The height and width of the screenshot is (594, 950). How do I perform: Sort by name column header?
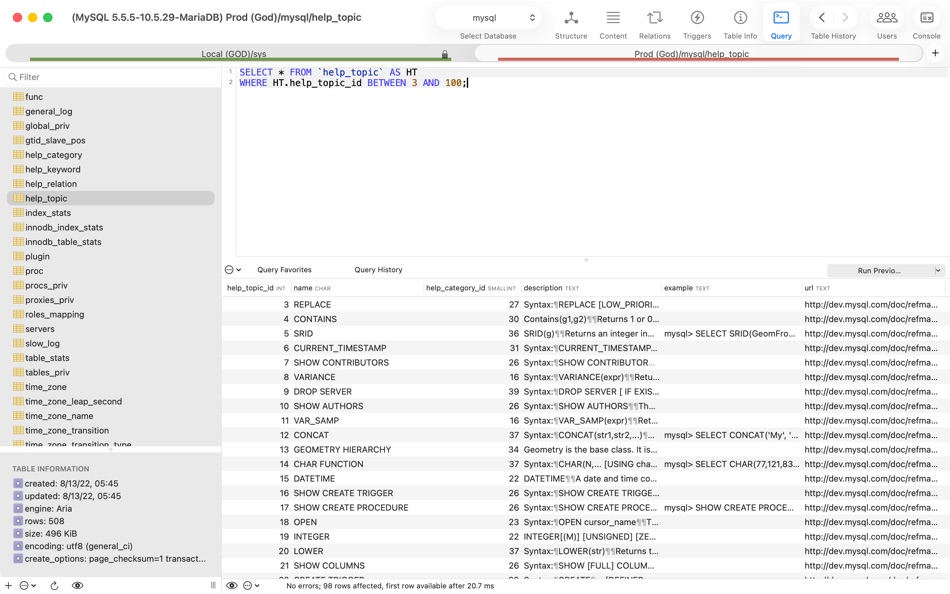click(x=357, y=288)
